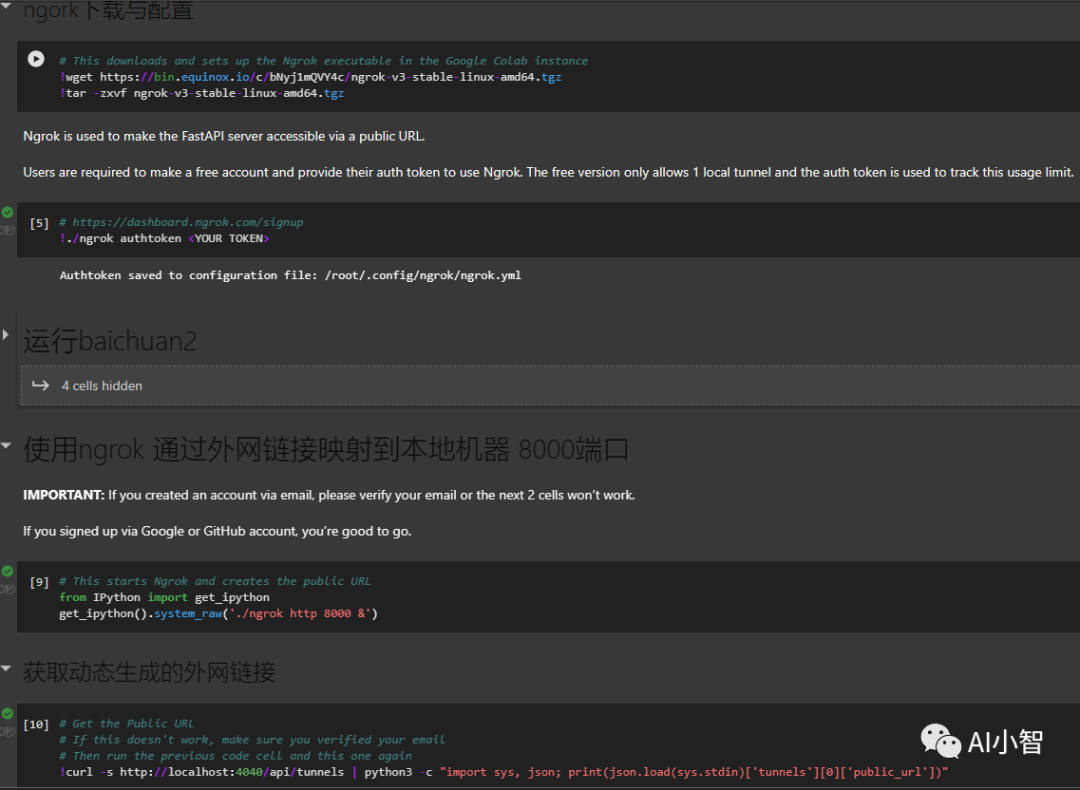
Task: Click the Authtoken saved output line
Action: coord(290,275)
